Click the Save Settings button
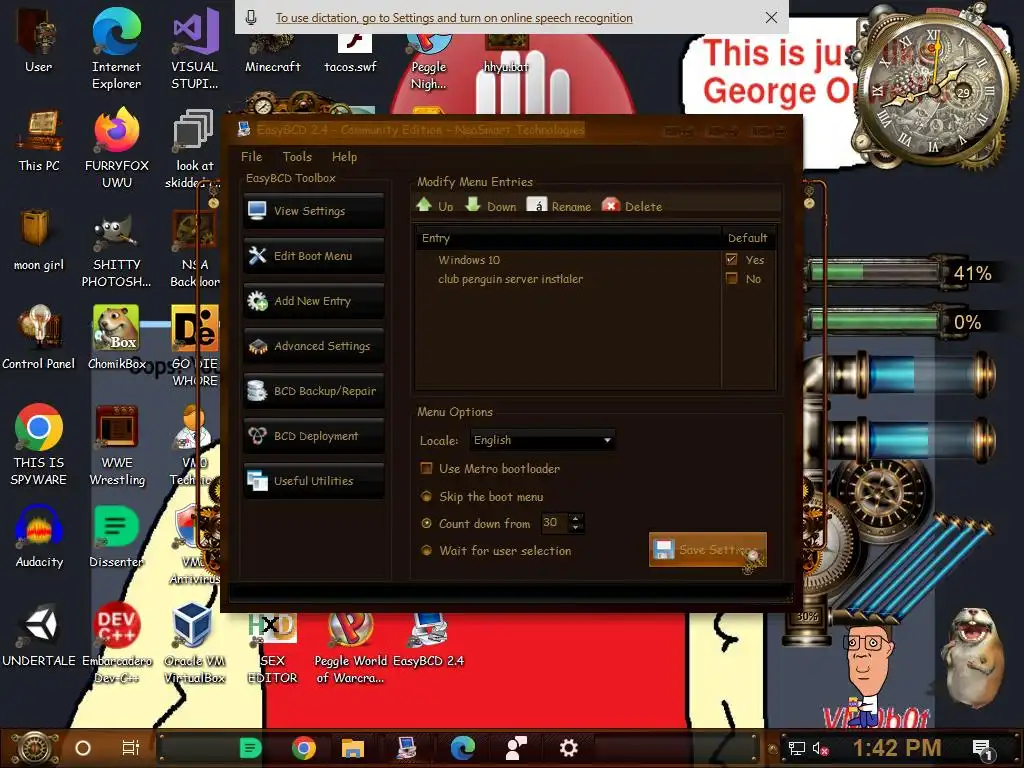The image size is (1024, 768). (x=707, y=550)
